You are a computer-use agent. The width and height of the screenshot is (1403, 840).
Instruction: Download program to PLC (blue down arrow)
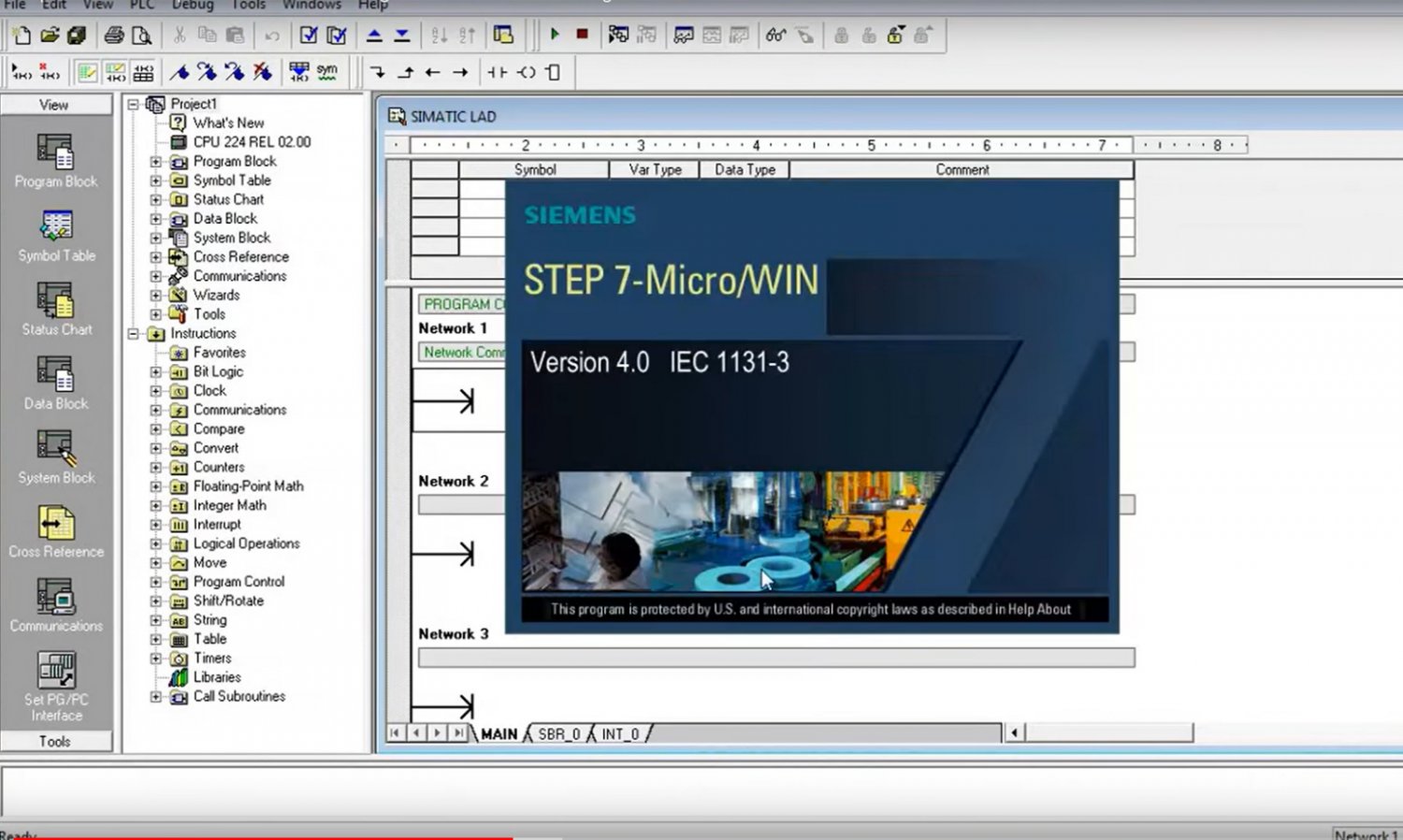(402, 36)
